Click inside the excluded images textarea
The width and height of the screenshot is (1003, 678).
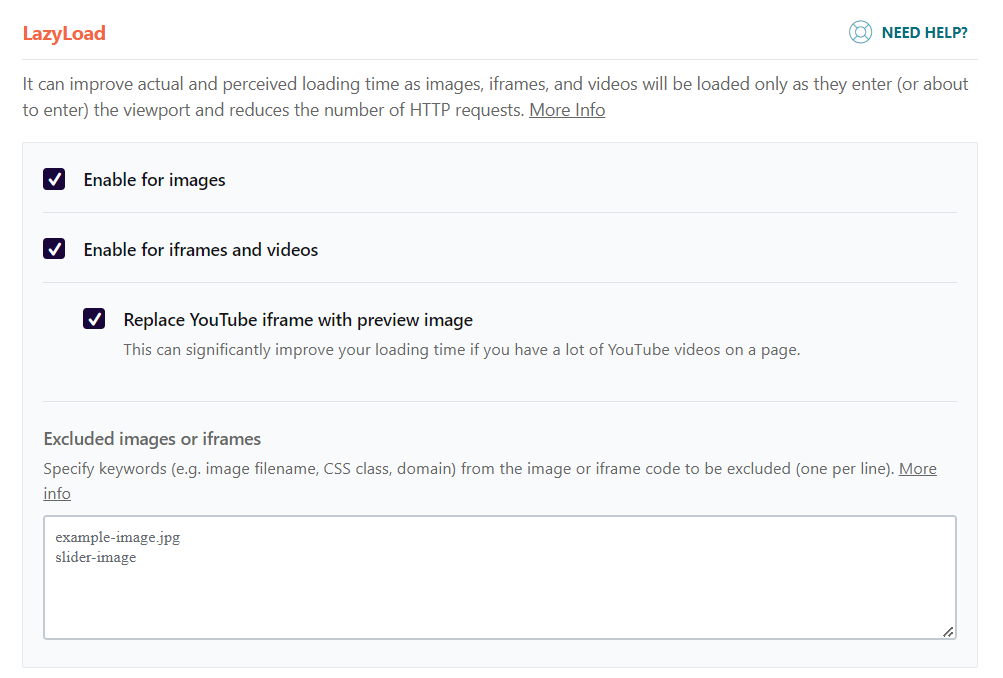(500, 578)
